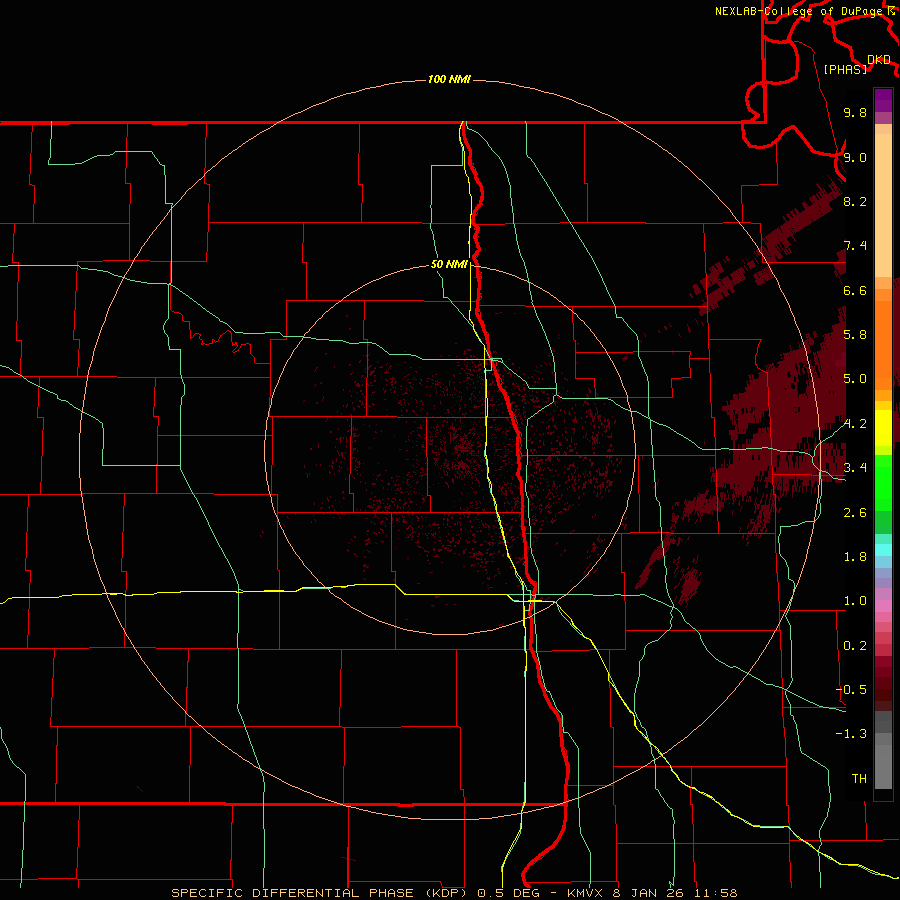Viewport: 900px width, 900px height.
Task: Click the bright orange band on the color bar
Action: pos(883,344)
